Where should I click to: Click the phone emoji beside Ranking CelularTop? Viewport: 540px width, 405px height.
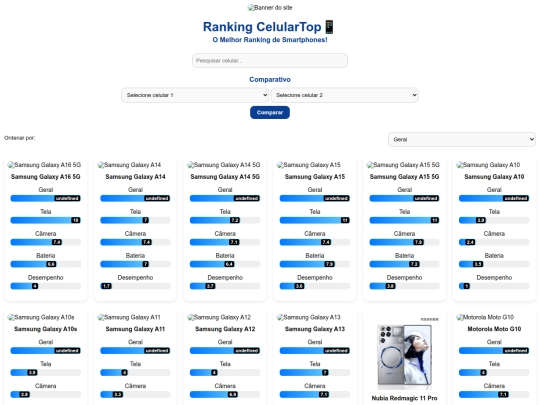(x=330, y=27)
